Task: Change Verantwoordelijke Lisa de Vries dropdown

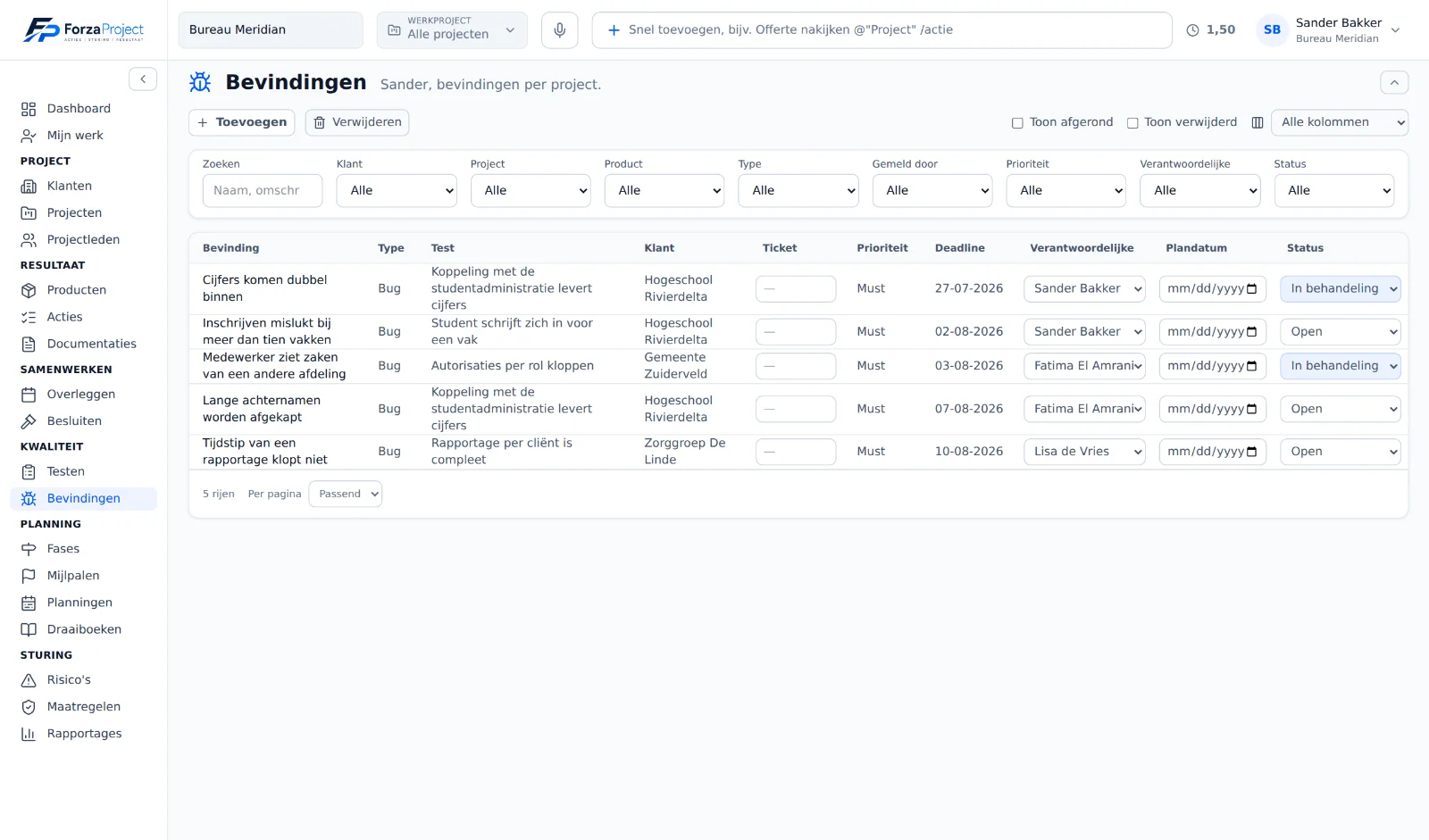Action: click(1084, 452)
